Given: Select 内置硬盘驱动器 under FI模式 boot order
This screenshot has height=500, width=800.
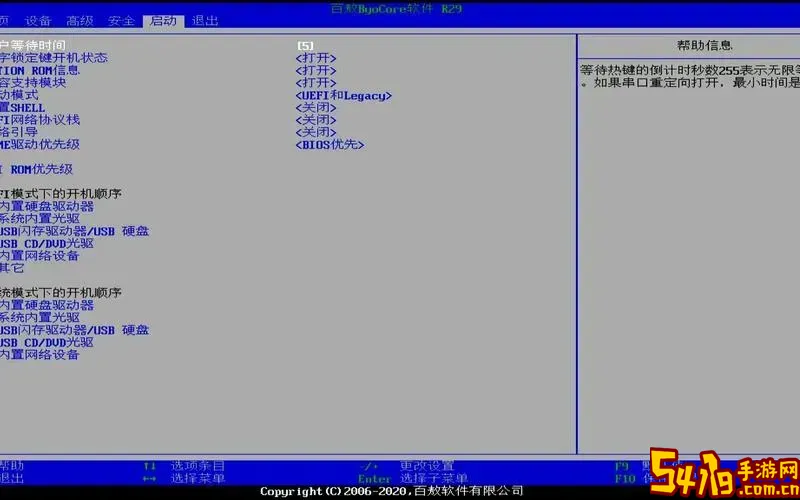Looking at the screenshot, I should [47, 206].
